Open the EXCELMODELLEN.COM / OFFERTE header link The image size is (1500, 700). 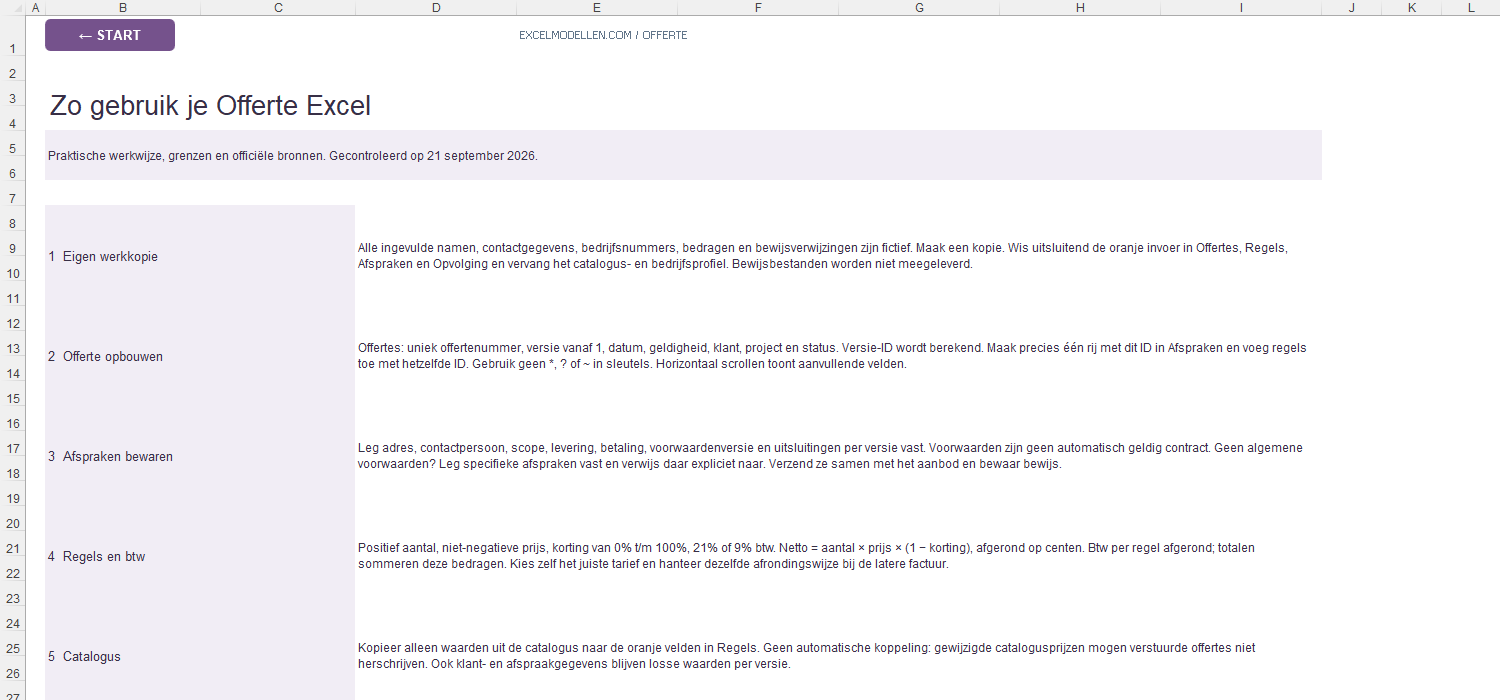pyautogui.click(x=603, y=35)
